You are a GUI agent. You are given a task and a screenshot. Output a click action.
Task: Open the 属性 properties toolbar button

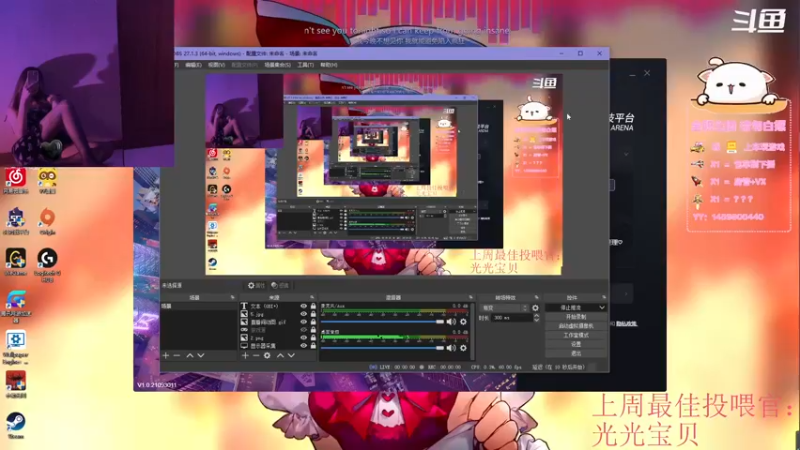(x=257, y=285)
